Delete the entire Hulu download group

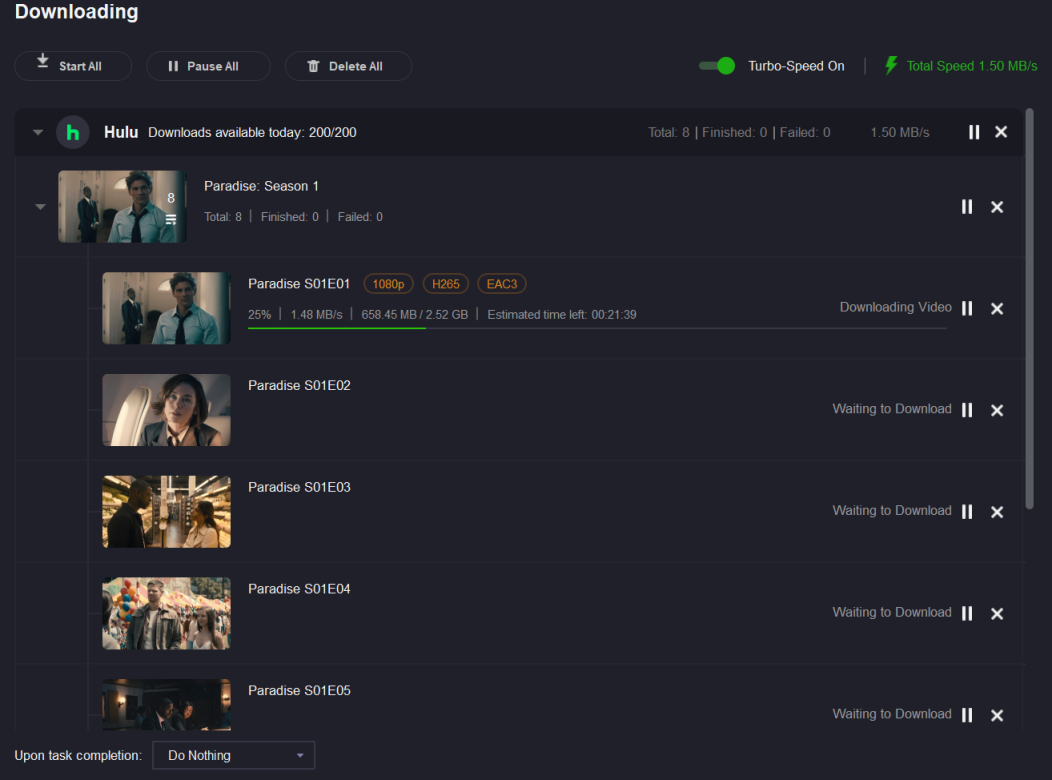pos(1001,132)
